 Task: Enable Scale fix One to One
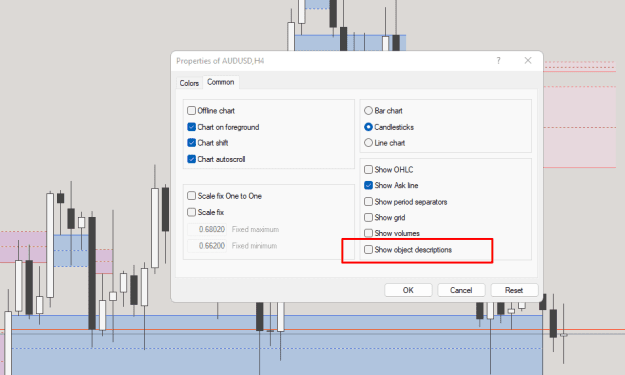pos(192,196)
